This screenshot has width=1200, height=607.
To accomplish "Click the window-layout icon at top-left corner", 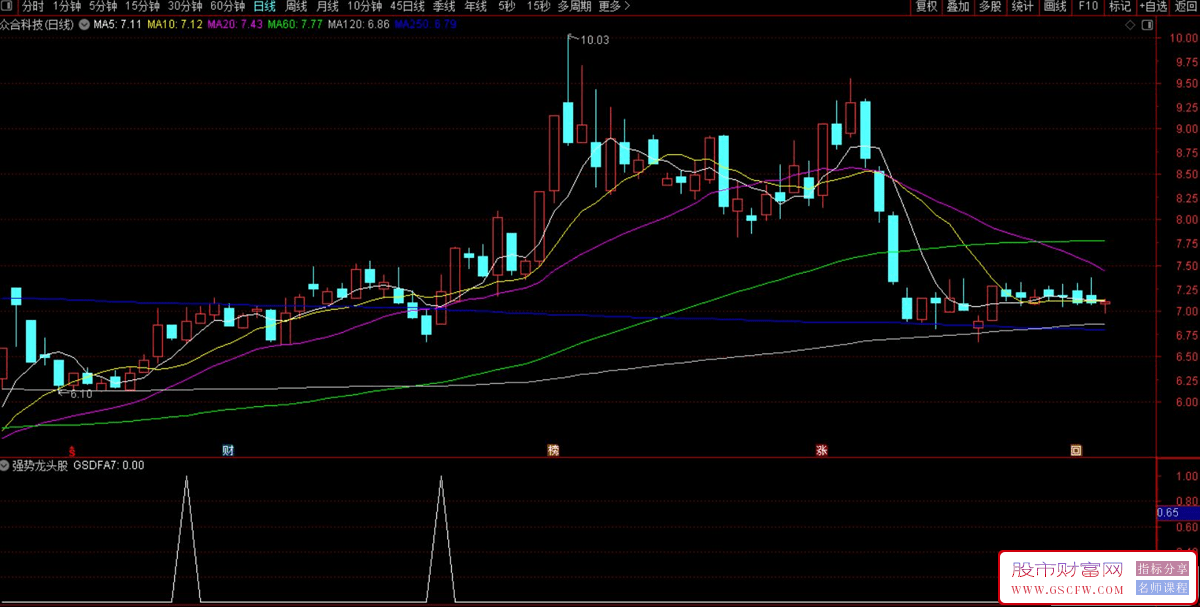I will 8,6.
